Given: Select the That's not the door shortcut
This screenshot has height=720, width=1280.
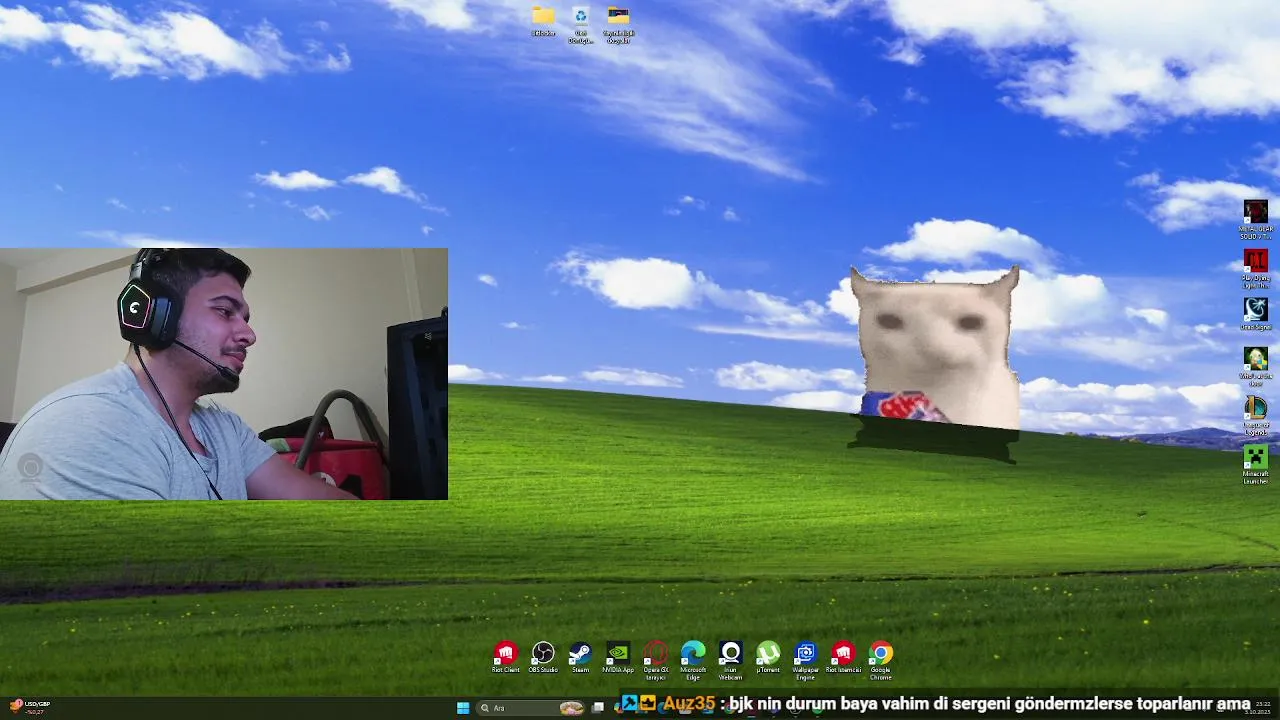Looking at the screenshot, I should [x=1256, y=366].
